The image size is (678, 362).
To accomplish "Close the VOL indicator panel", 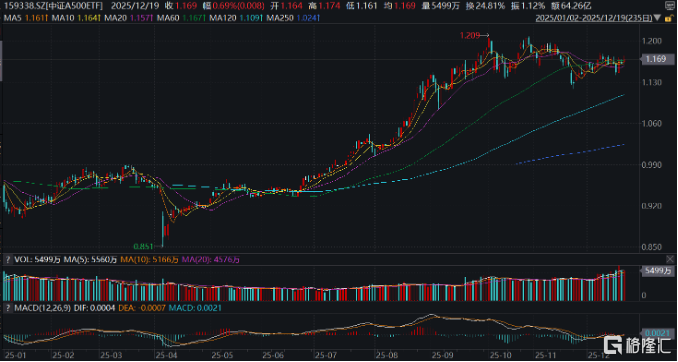I will 670,259.
